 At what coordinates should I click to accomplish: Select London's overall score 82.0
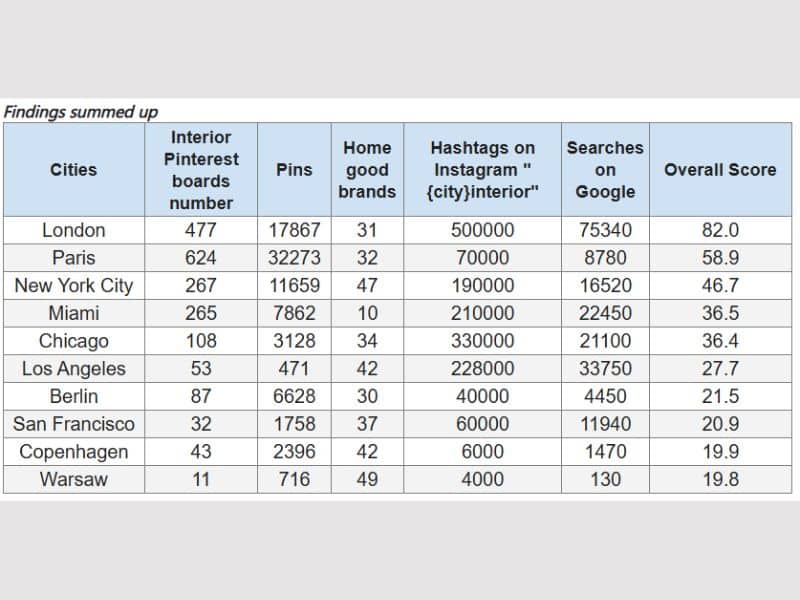coord(720,230)
